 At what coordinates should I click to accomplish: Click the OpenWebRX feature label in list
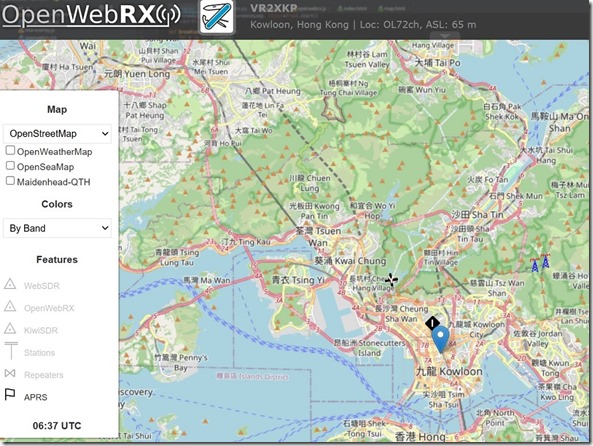pyautogui.click(x=49, y=308)
